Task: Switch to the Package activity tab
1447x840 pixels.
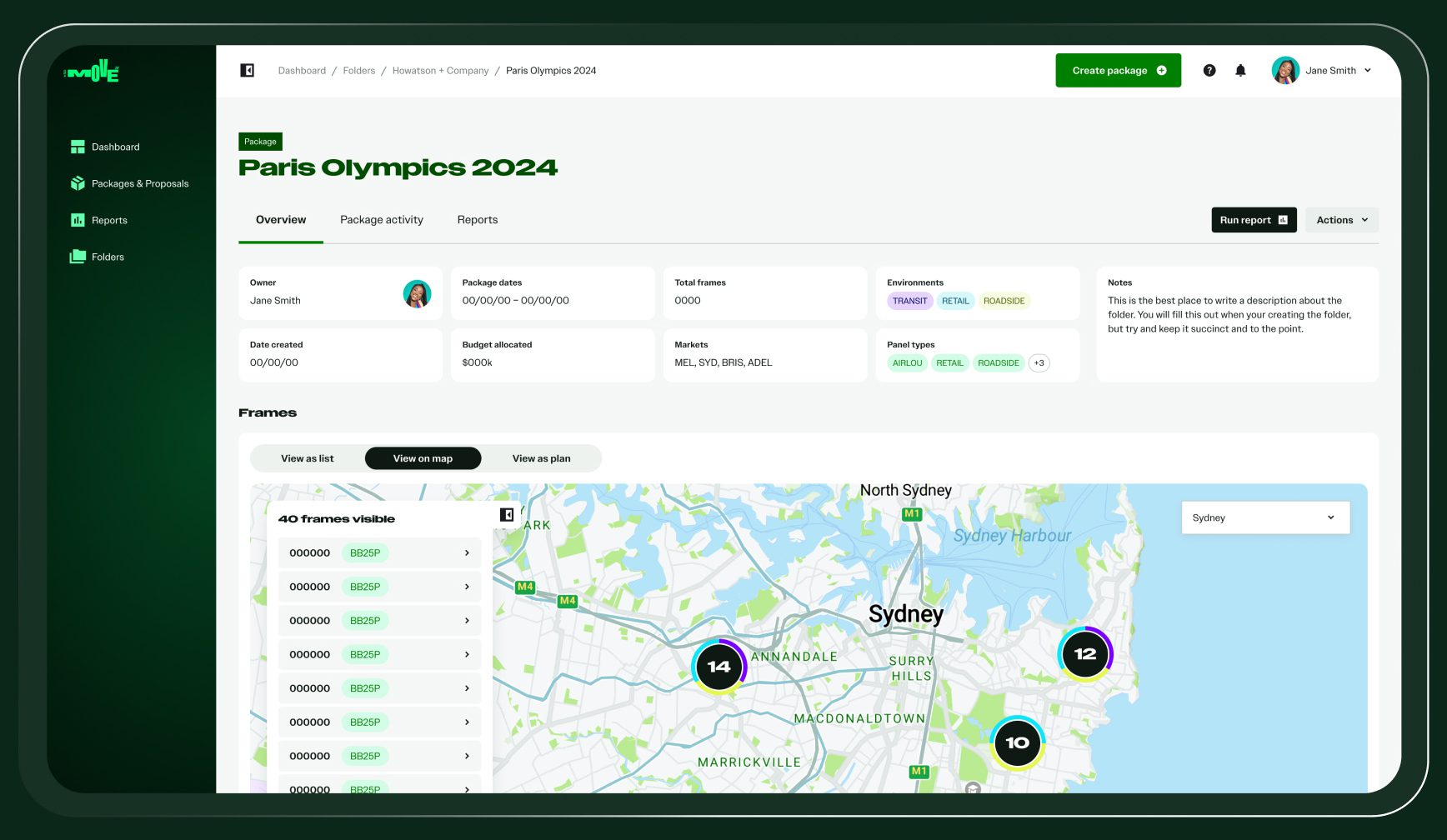Action: click(381, 220)
